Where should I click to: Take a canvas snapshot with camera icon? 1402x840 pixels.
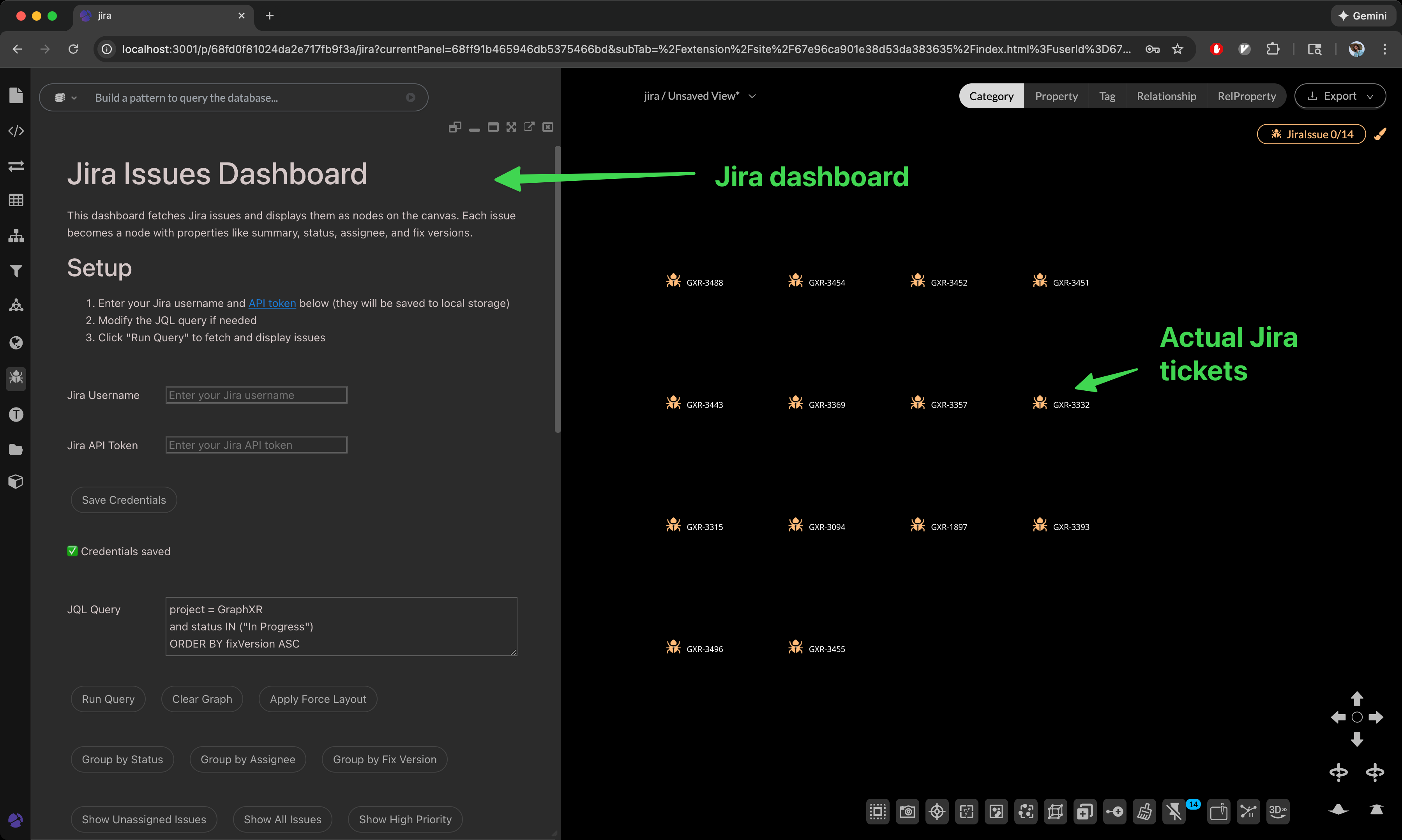tap(907, 812)
